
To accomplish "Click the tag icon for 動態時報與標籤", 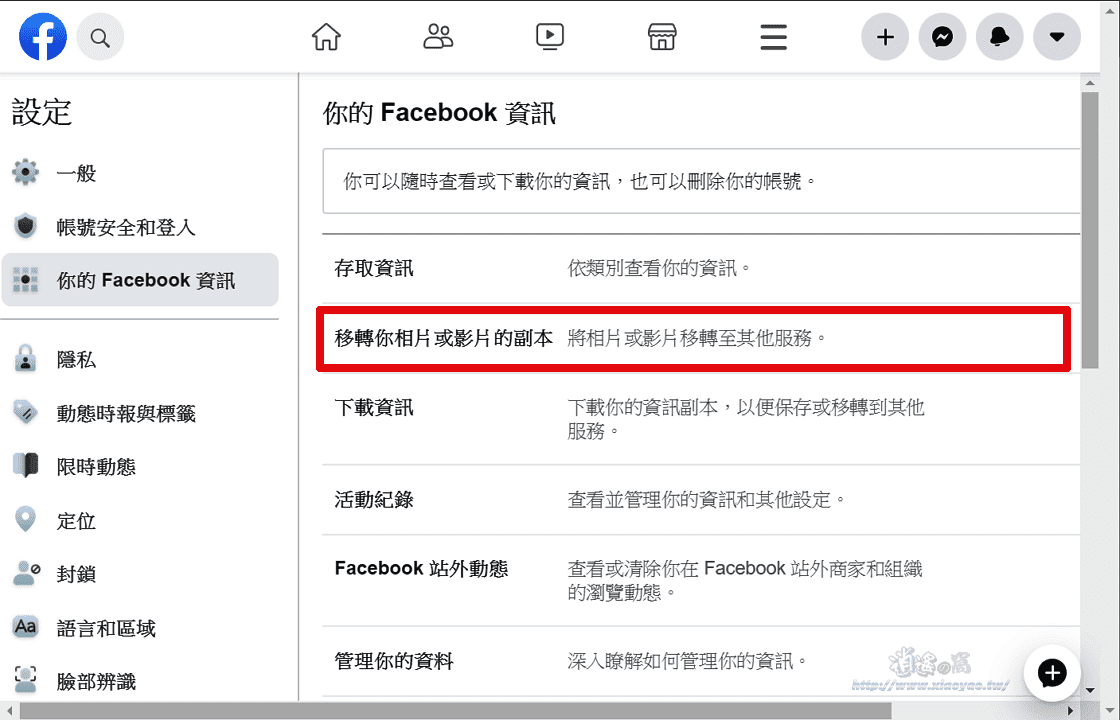I will tap(26, 412).
